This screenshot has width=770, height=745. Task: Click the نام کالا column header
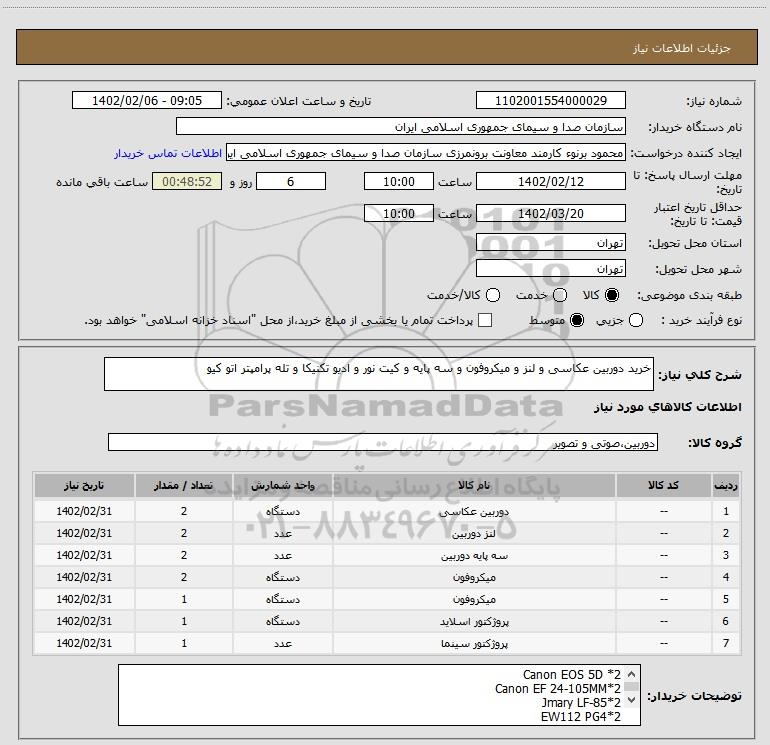474,485
